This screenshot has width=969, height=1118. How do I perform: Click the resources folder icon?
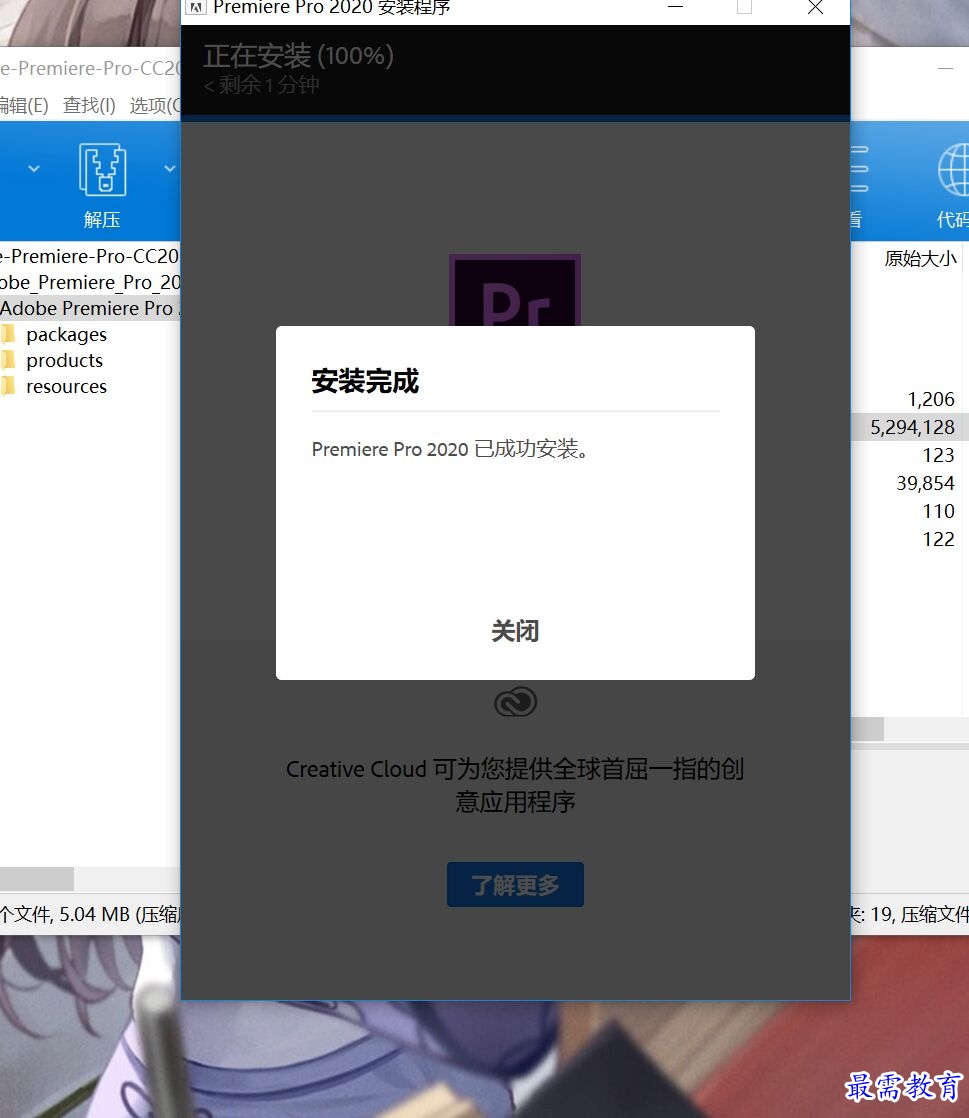pyautogui.click(x=9, y=386)
